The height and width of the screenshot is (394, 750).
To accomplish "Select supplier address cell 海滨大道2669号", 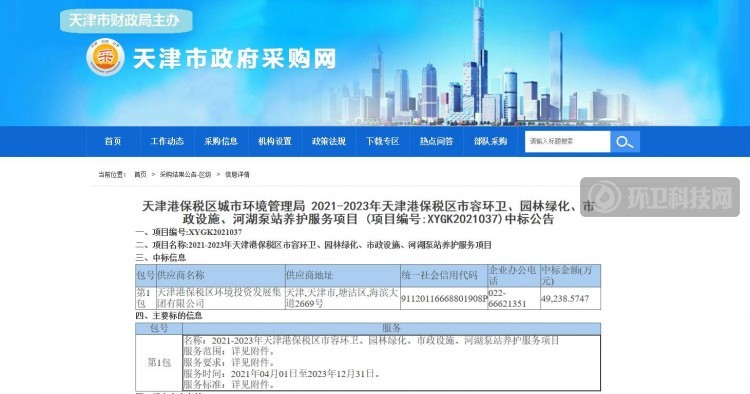I will [342, 297].
